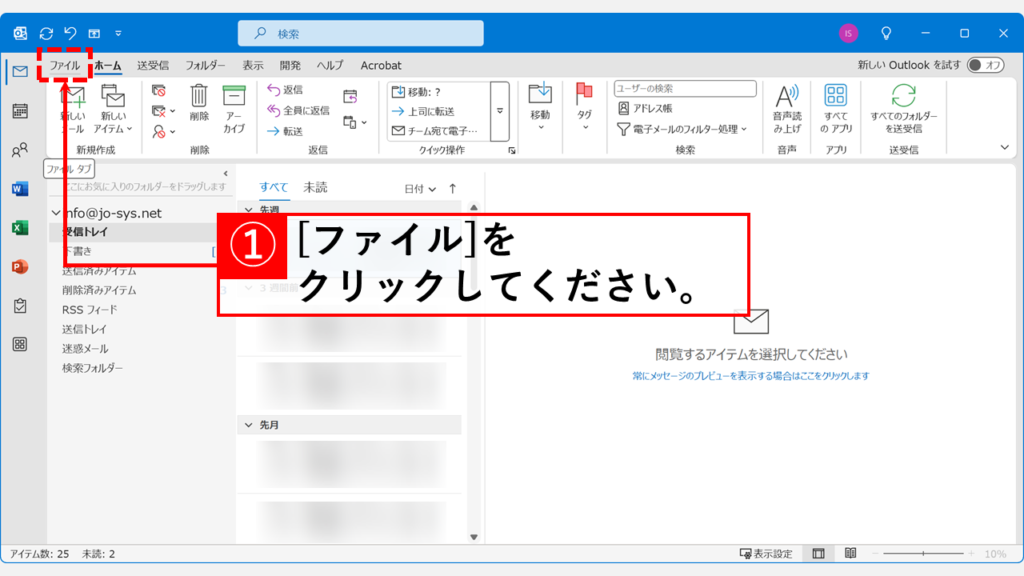Click the 削除 trash can button
The width and height of the screenshot is (1024, 576).
[199, 103]
